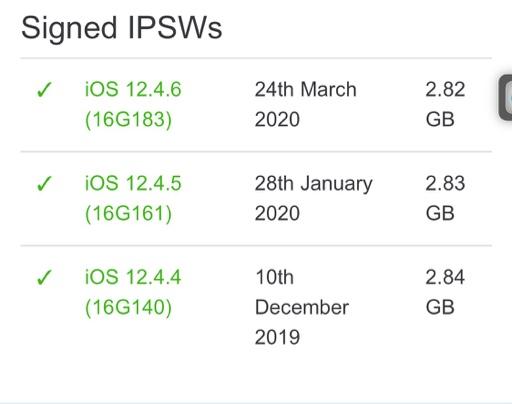Click the word December in last row
Viewport: 512px width, 404px height.
pos(302,307)
